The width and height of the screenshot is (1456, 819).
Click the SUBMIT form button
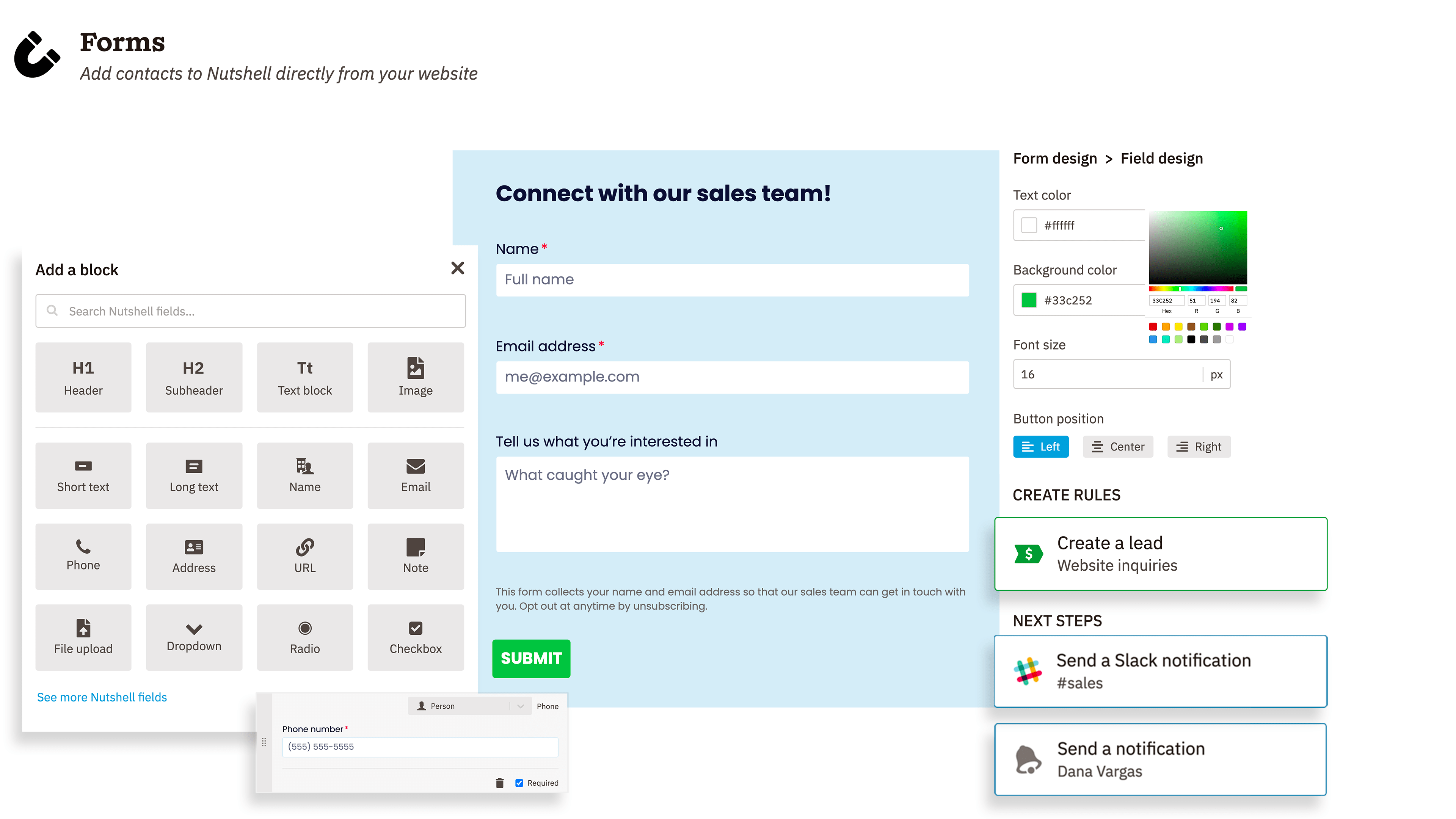(x=530, y=658)
